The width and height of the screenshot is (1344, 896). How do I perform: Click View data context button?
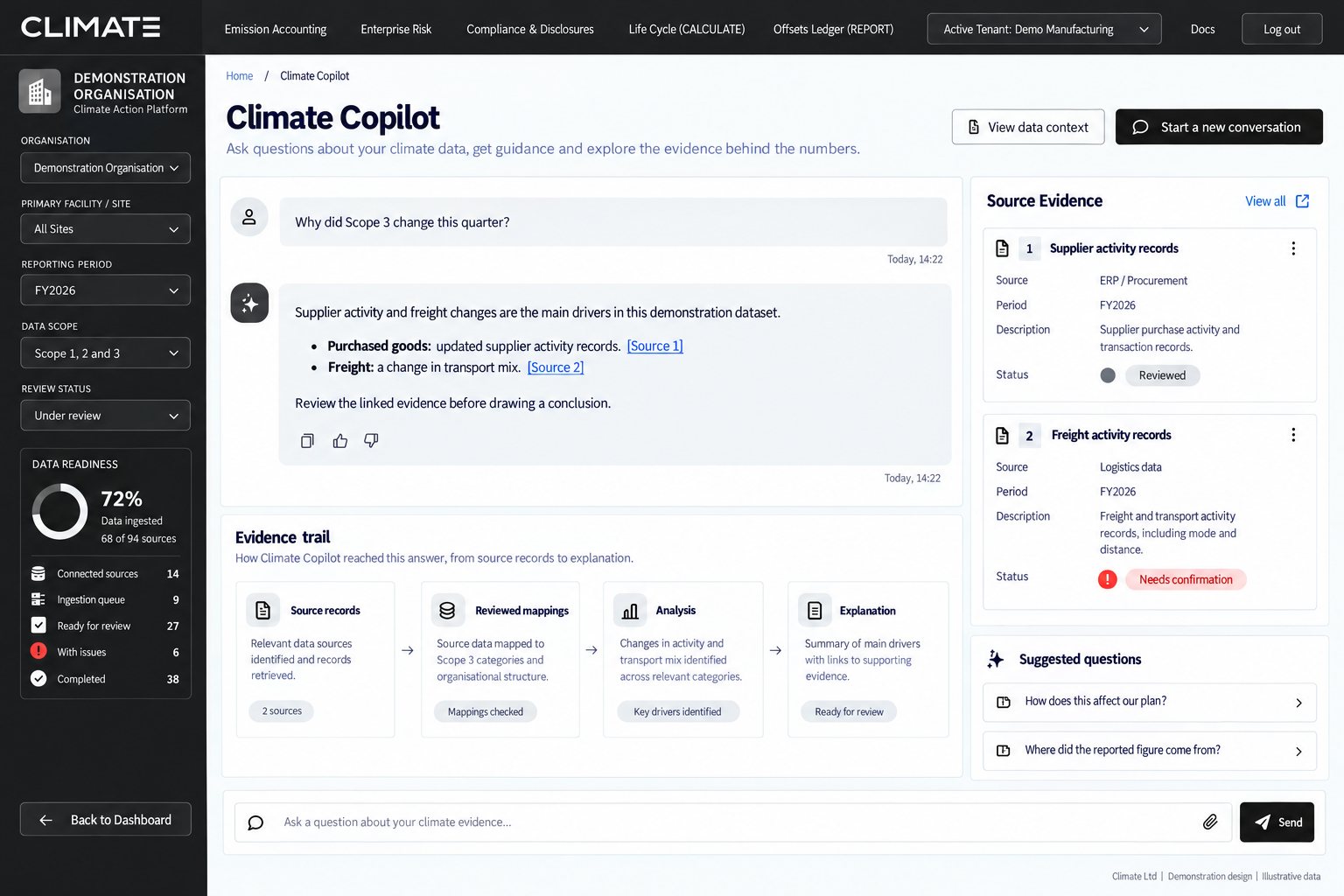click(x=1028, y=127)
